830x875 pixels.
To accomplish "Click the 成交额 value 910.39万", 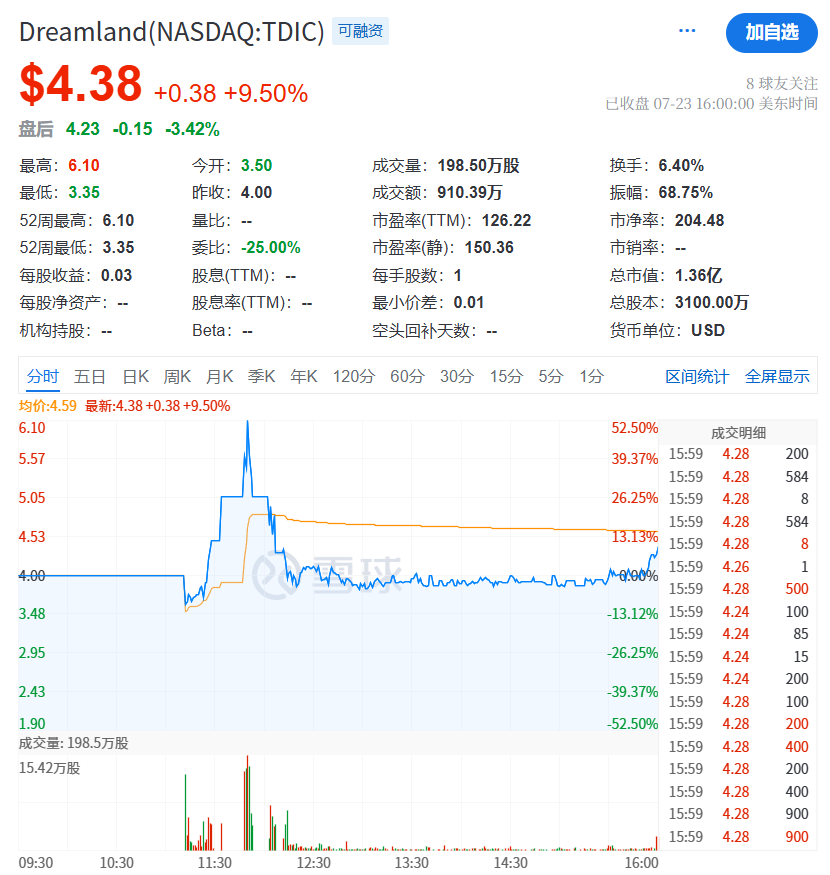I will pos(469,193).
